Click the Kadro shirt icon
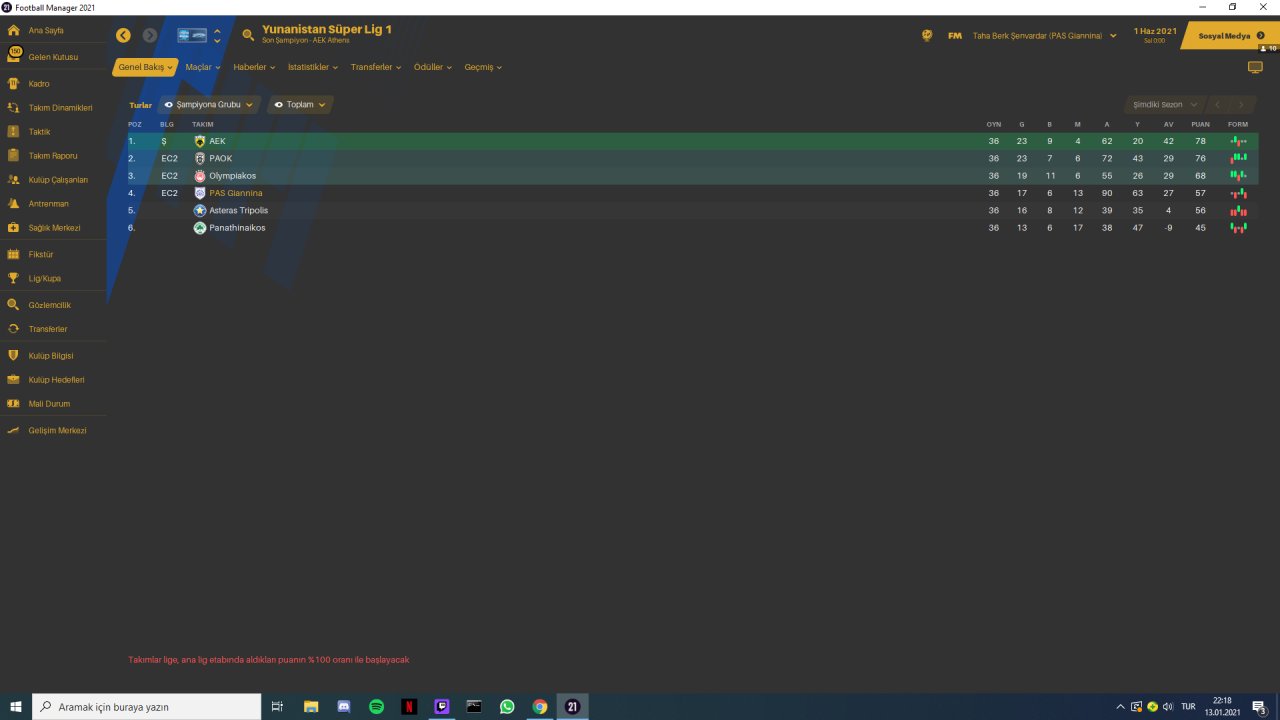 (14, 84)
